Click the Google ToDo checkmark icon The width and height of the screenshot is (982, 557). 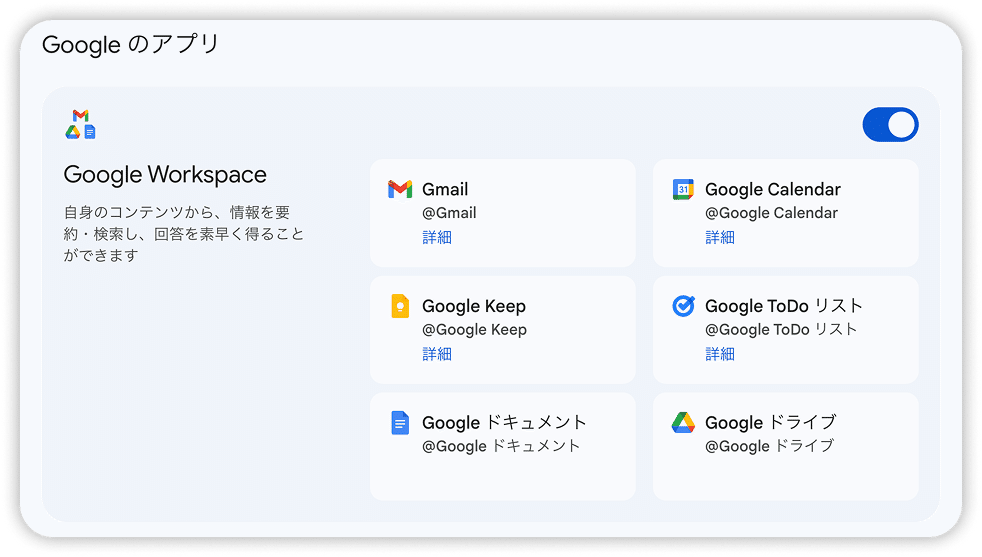[x=683, y=306]
